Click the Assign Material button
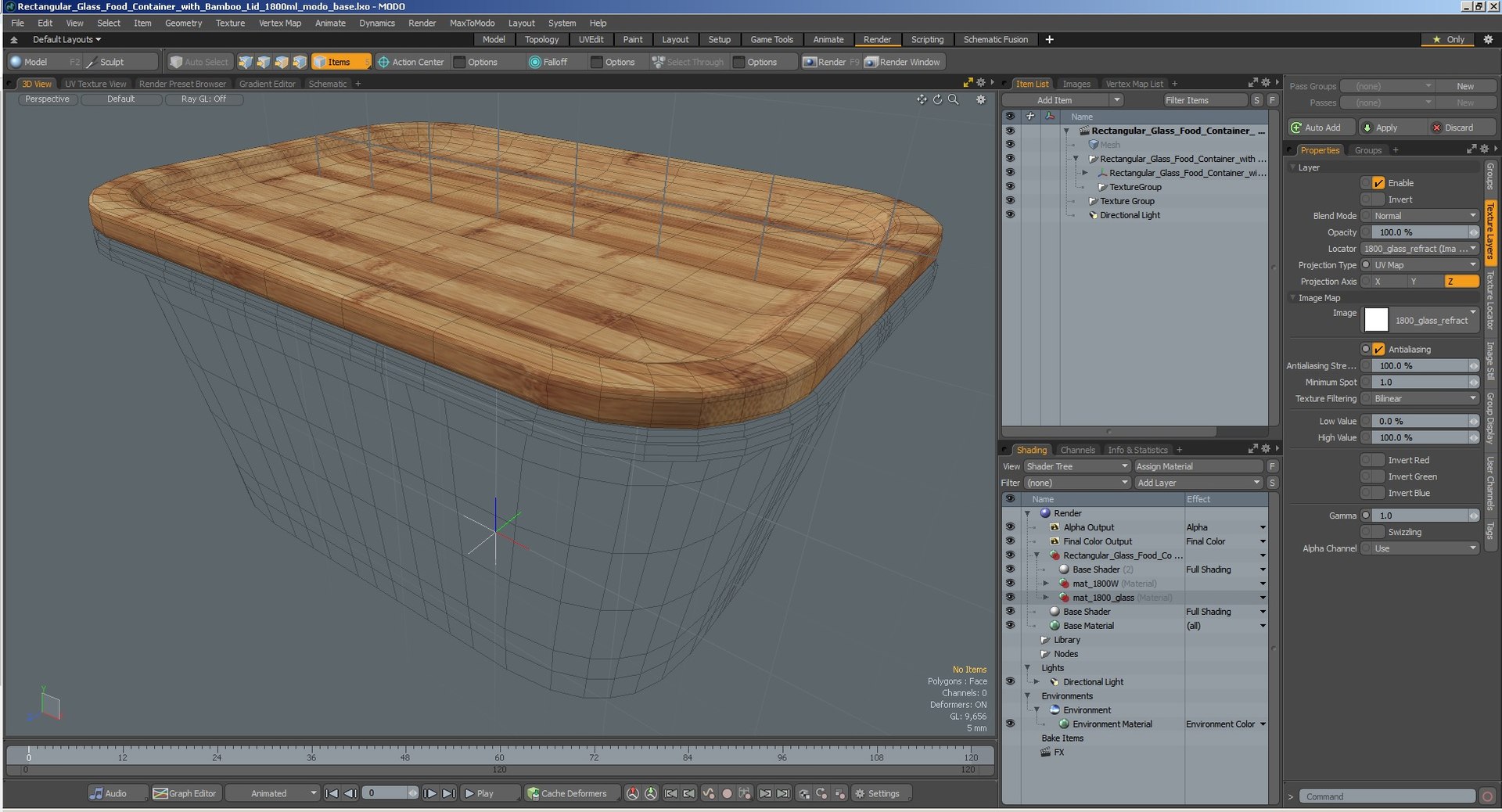The width and height of the screenshot is (1502, 812). click(x=1197, y=466)
